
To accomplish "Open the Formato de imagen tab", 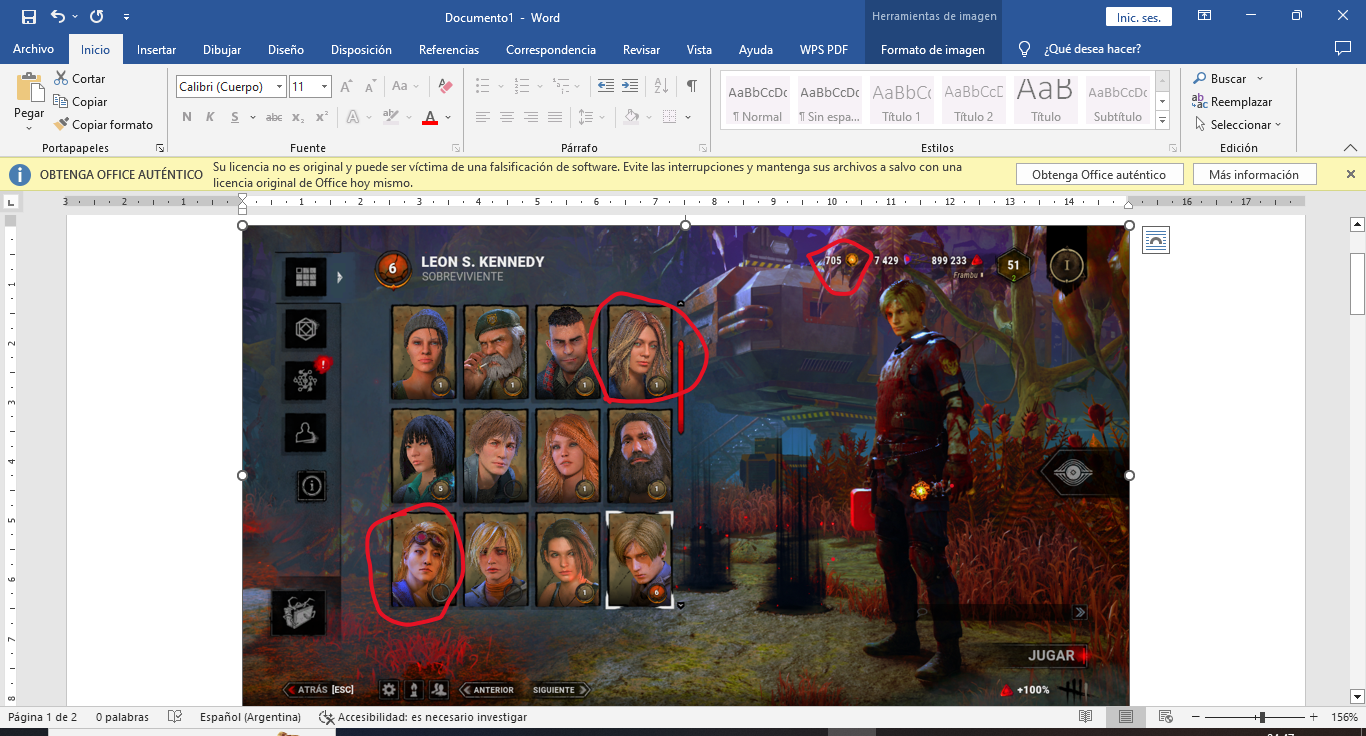I will pos(933,49).
